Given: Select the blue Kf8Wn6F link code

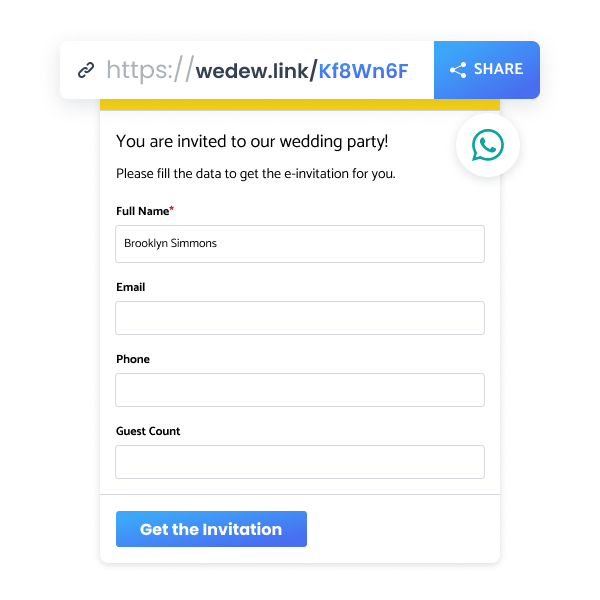Looking at the screenshot, I should pyautogui.click(x=364, y=70).
